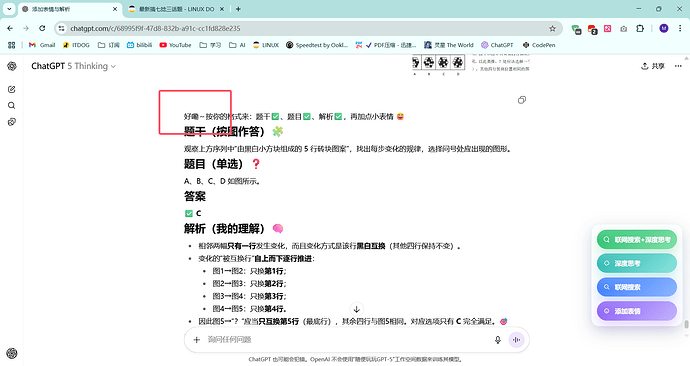This screenshot has width=690, height=366.
Task: Expand the ChatGPT 5 Thinking model dropdown
Action: pos(73,66)
